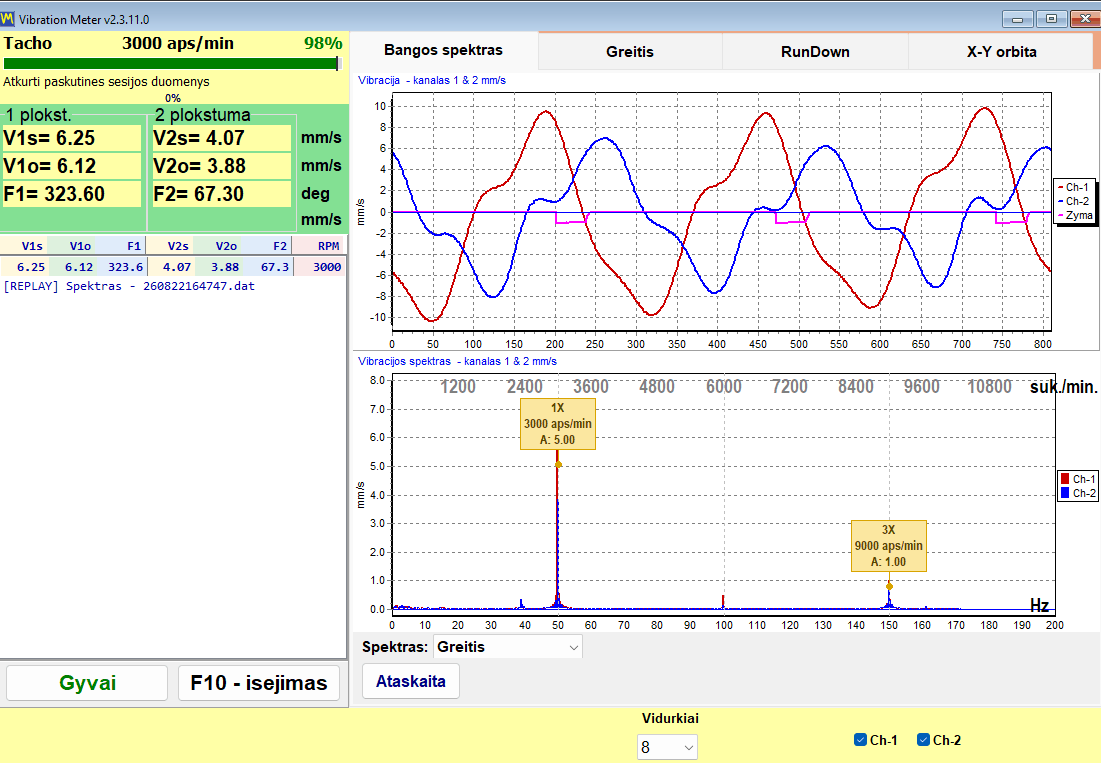This screenshot has height=763, width=1101.
Task: Click the Ch-2 legend entry in waveform chart
Action: pyautogui.click(x=1073, y=201)
